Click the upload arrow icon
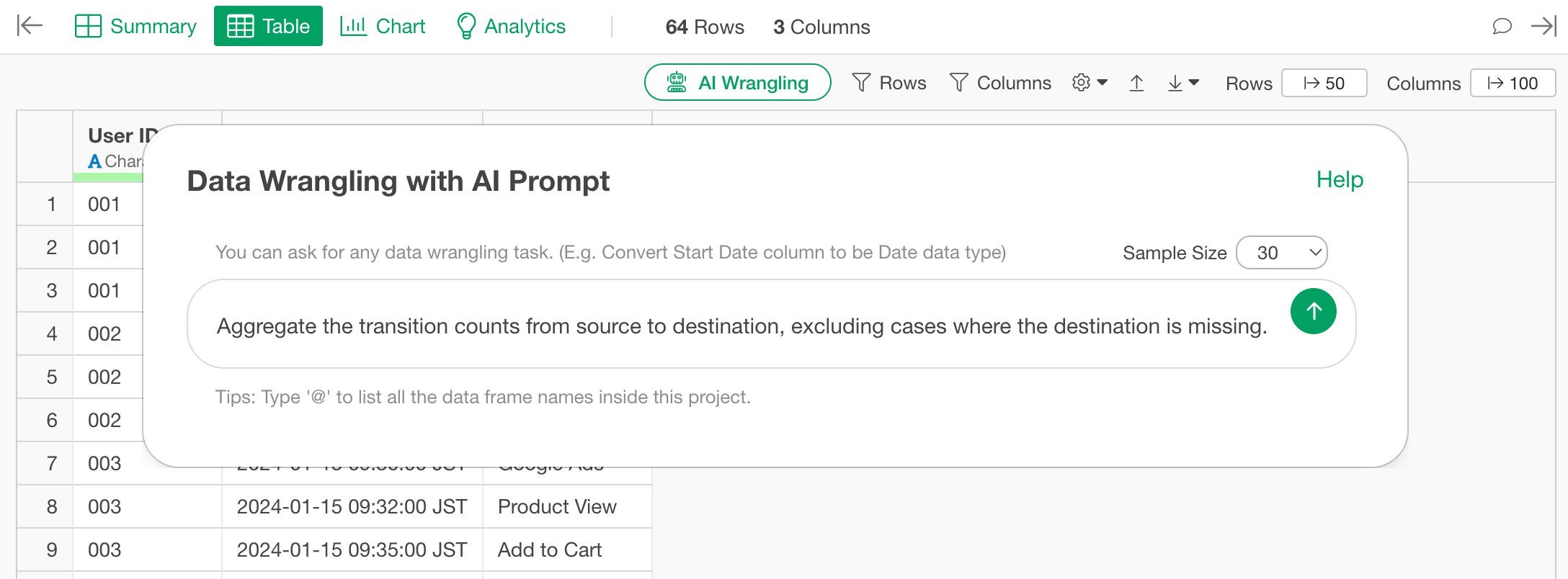This screenshot has width=1568, height=579. (x=1136, y=84)
